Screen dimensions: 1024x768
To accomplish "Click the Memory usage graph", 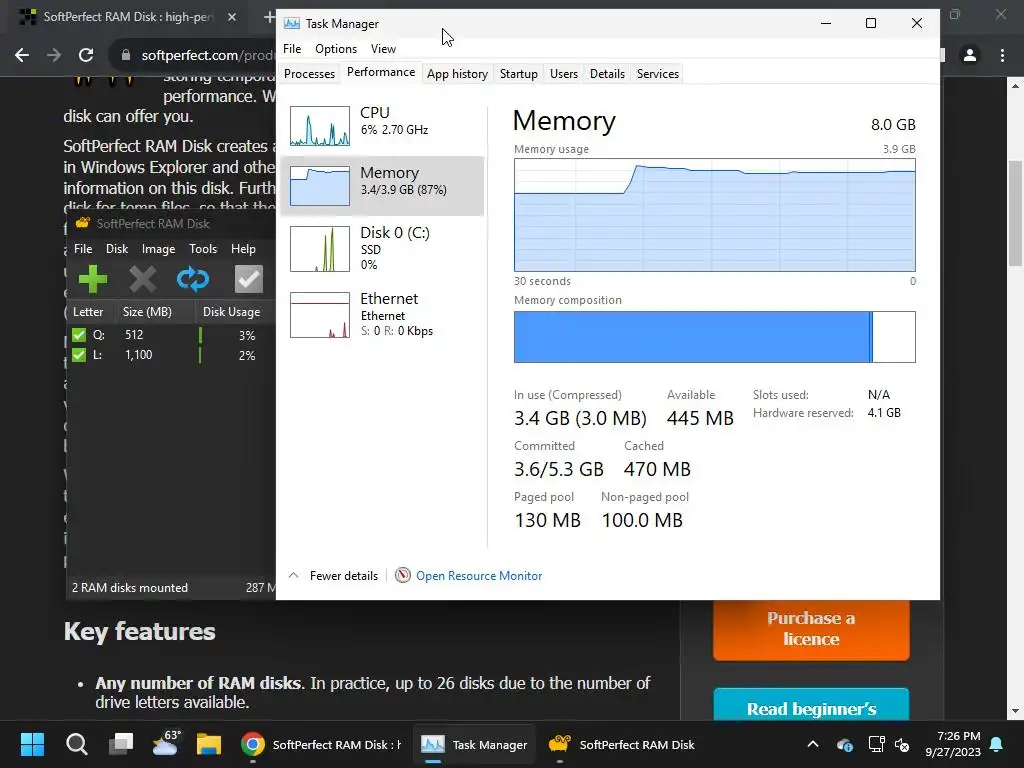I will point(714,215).
